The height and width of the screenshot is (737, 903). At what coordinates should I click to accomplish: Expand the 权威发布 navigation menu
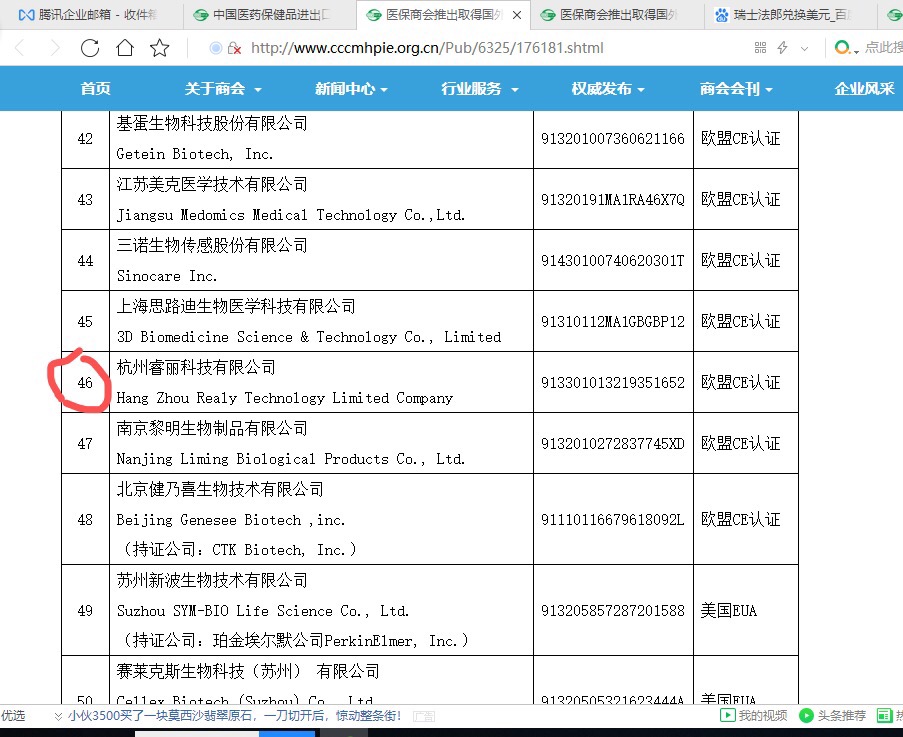(x=608, y=88)
